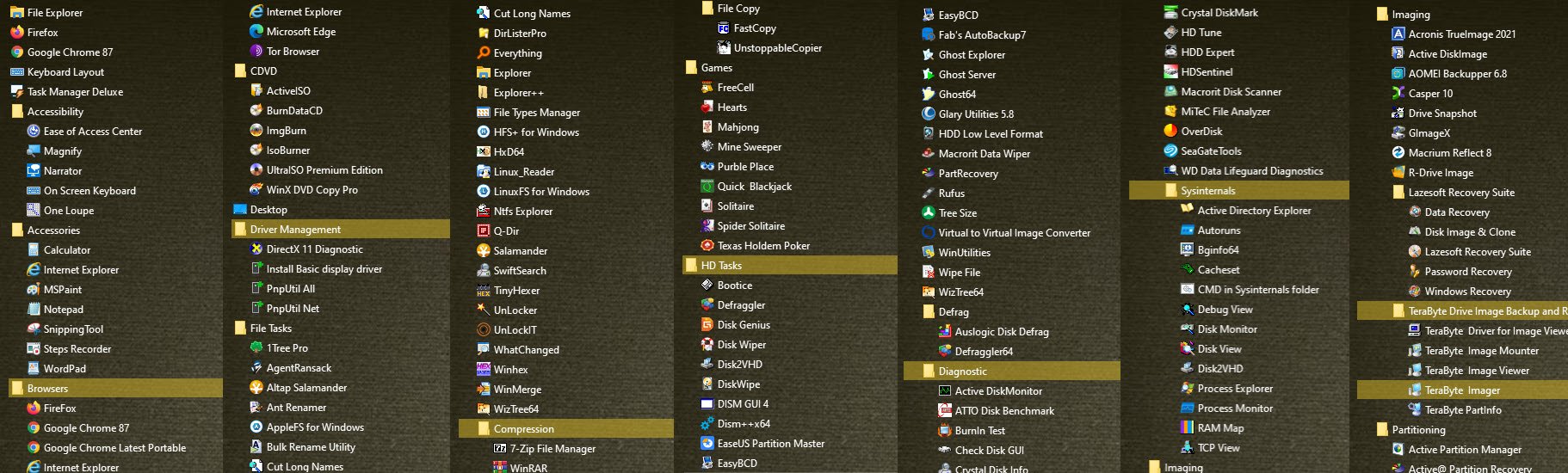Click the Task Manager Deluxe icon
Image resolution: width=1568 pixels, height=473 pixels.
[17, 92]
